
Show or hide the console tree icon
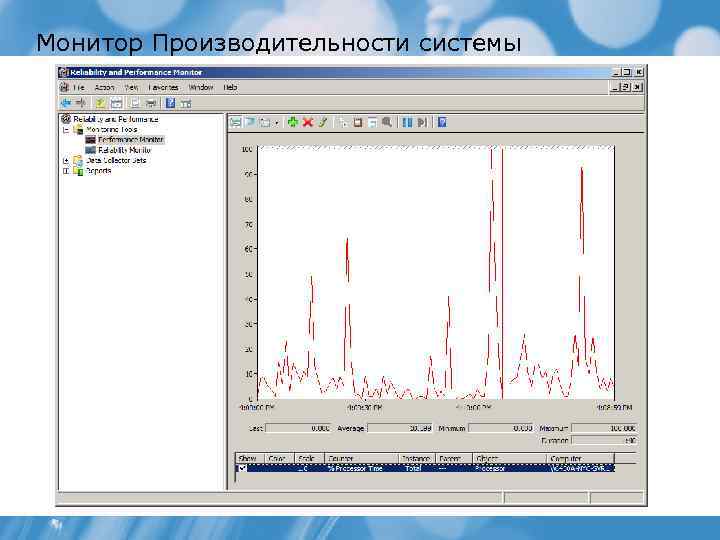click(117, 103)
